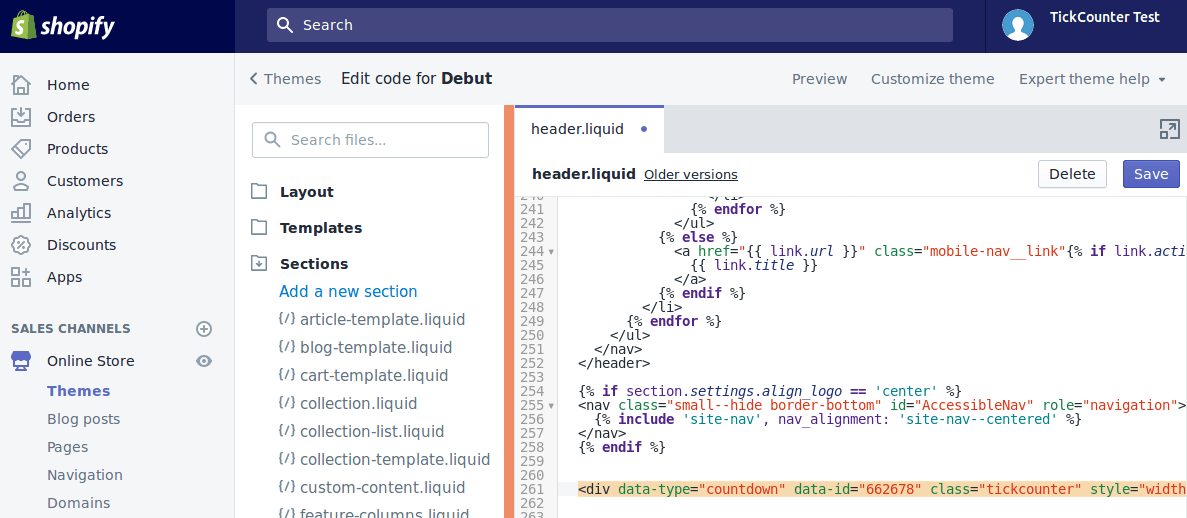This screenshot has height=518, width=1187.
Task: Click the Shopify logo
Action: click(63, 26)
